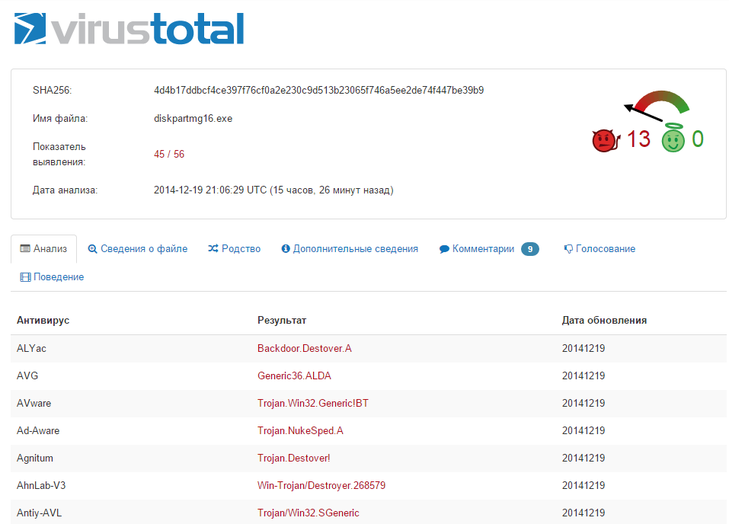Click the VirusTotal logo
This screenshot has height=524, width=729.
[x=129, y=28]
